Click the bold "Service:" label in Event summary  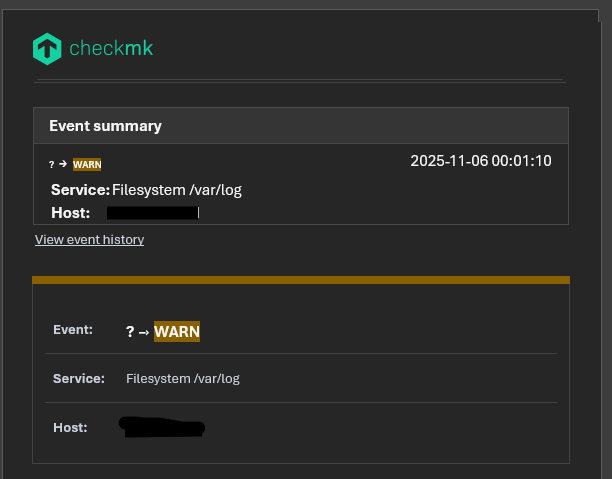pyautogui.click(x=80, y=190)
